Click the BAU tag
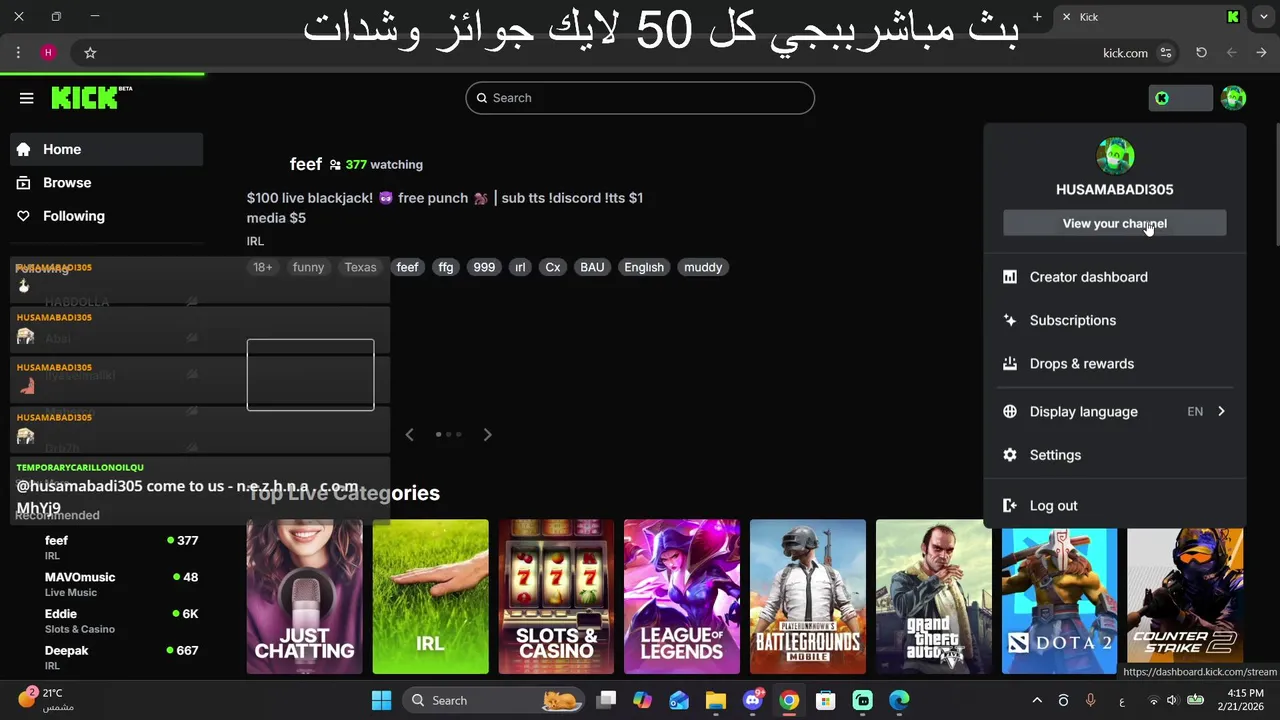Viewport: 1280px width, 720px height. tap(592, 267)
